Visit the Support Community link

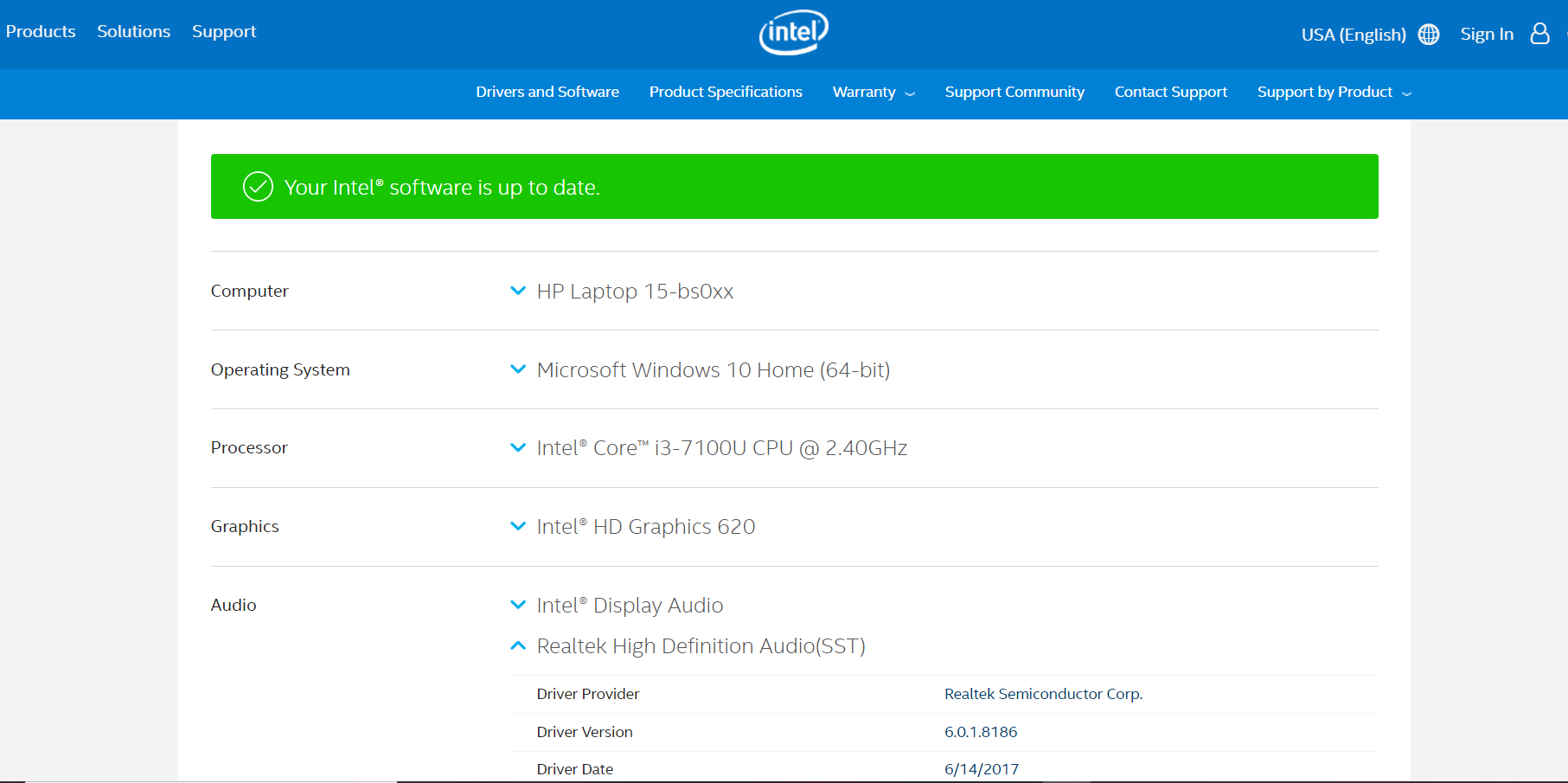tap(1014, 92)
